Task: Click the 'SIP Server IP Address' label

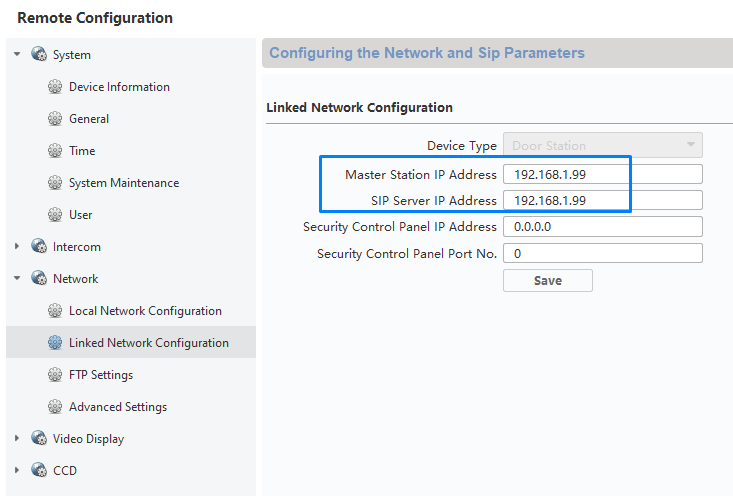Action: (434, 201)
